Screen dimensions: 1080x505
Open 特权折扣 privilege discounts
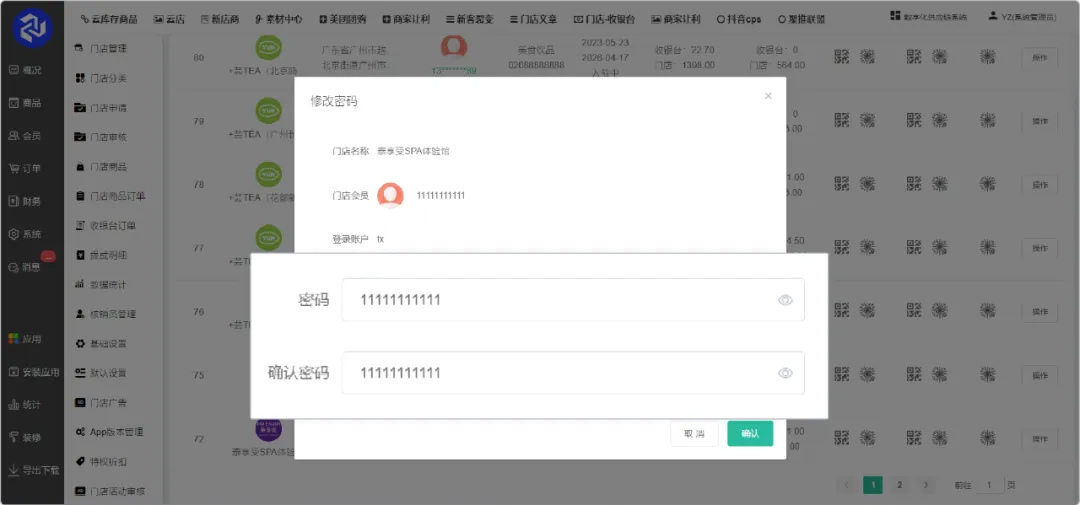click(x=101, y=462)
